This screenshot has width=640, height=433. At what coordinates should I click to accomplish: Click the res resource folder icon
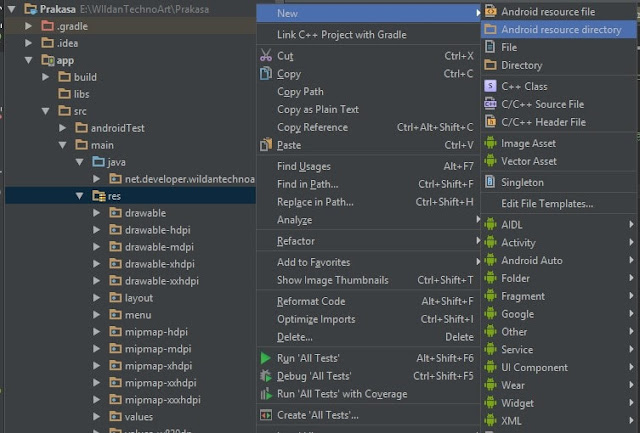[x=99, y=196]
